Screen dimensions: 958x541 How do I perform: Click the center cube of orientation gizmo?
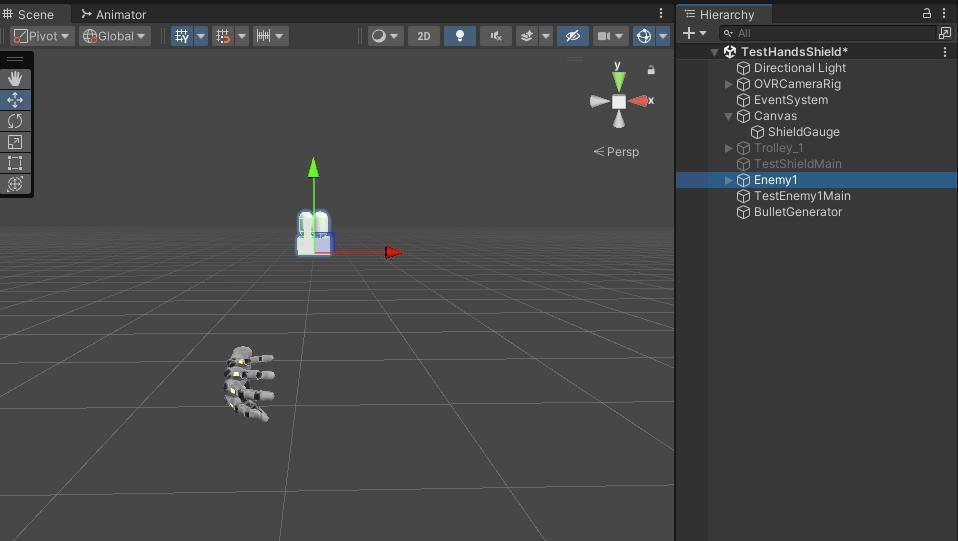pos(618,101)
